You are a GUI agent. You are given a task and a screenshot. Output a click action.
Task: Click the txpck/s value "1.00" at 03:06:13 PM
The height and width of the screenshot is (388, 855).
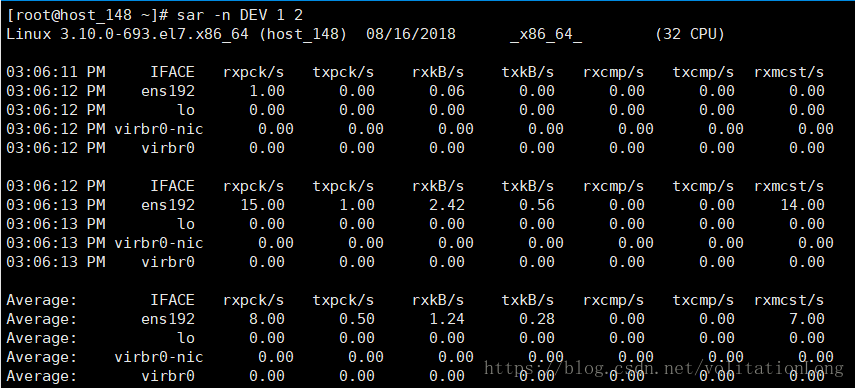tap(357, 205)
